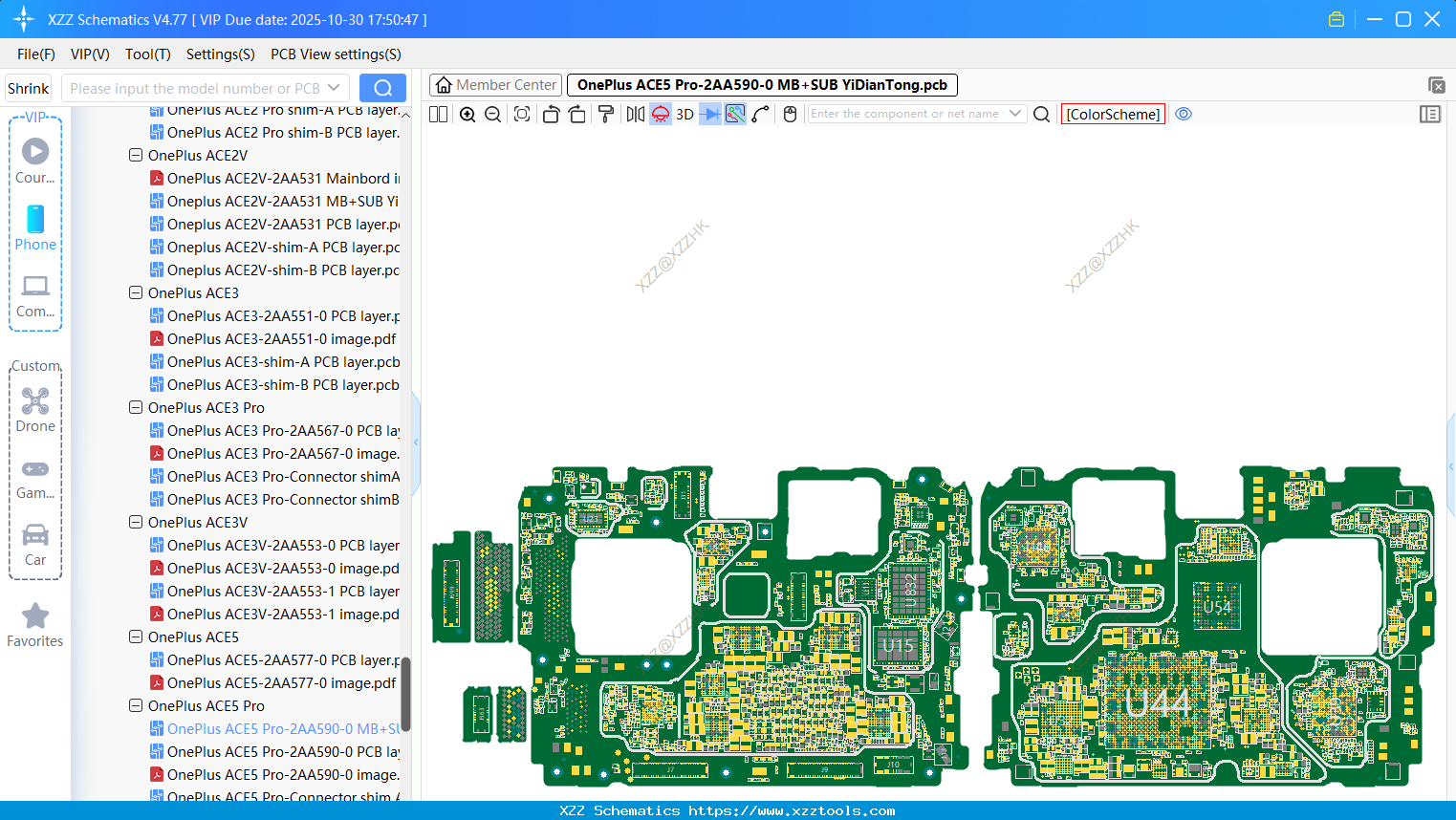
Task: Toggle the red highlight tool in the toolbar
Action: coord(661,115)
